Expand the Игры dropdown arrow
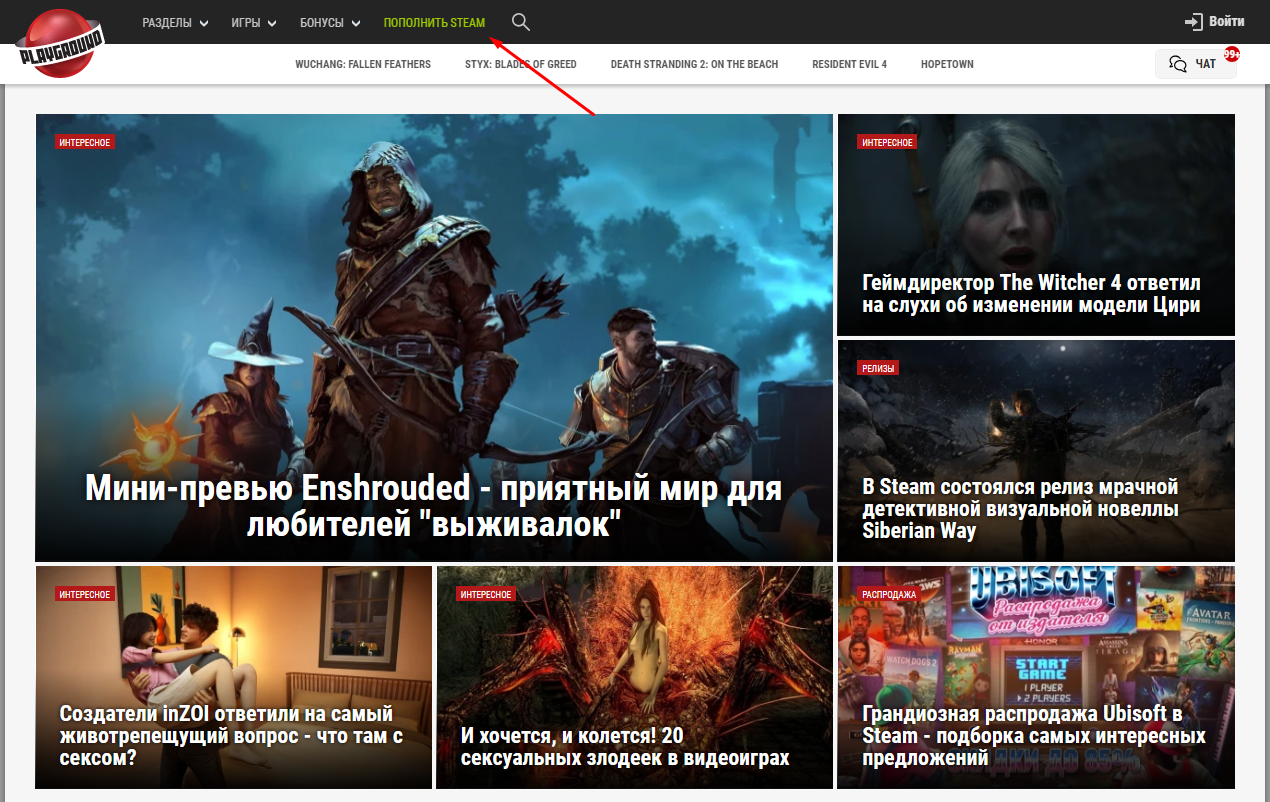This screenshot has height=802, width=1270. (x=273, y=23)
